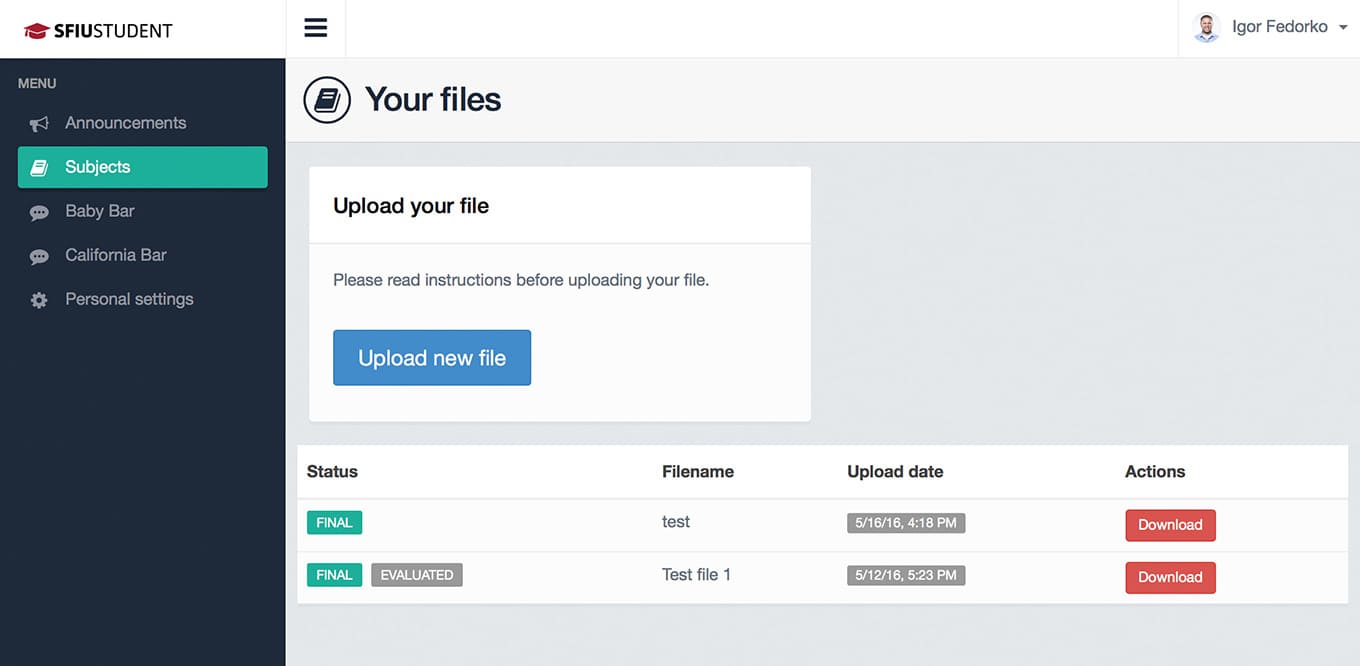Click the Igor Fedorko username text

click(1280, 27)
